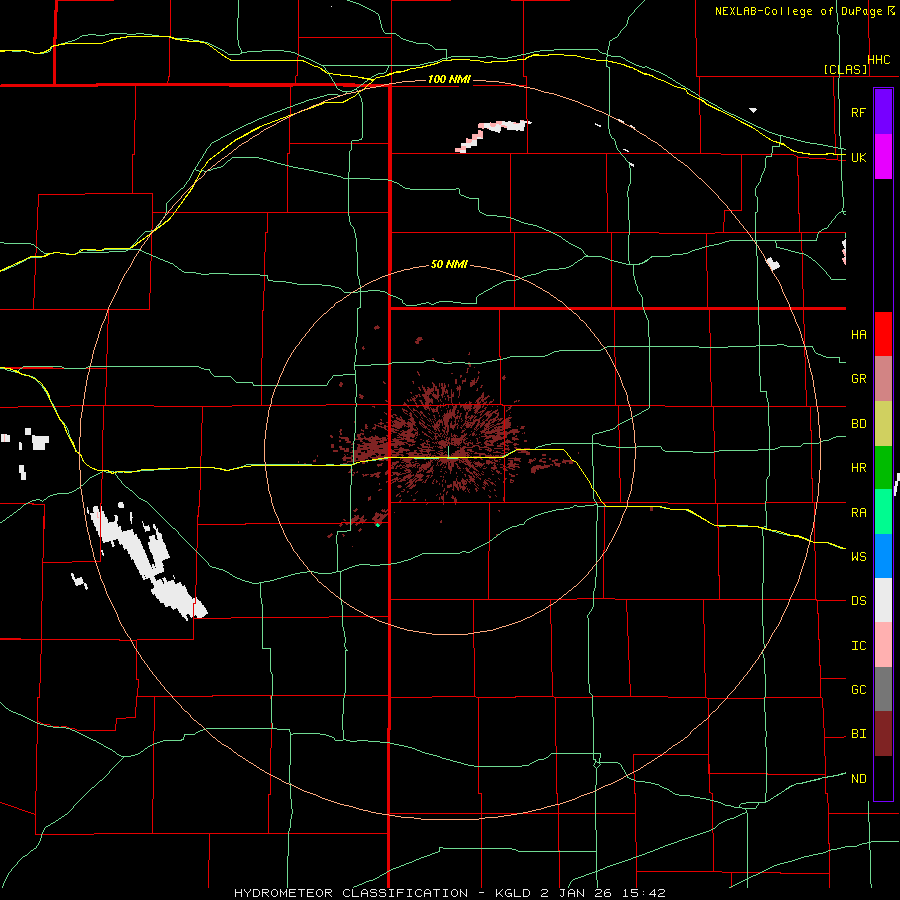
Task: Click the 'ND' legend label
Action: coord(858,779)
